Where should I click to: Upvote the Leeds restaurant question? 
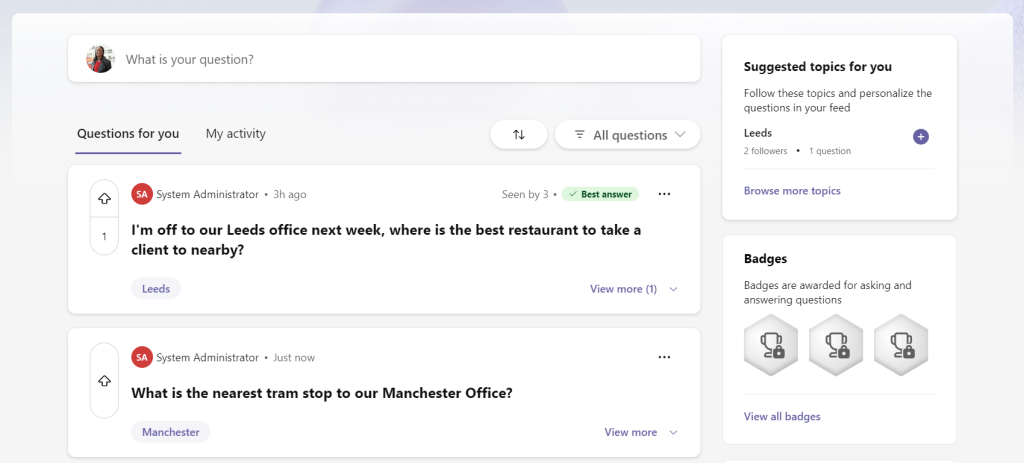(104, 199)
